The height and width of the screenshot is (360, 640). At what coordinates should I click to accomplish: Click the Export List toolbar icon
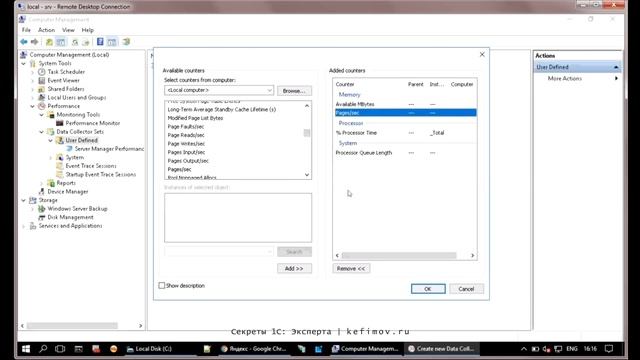point(86,42)
